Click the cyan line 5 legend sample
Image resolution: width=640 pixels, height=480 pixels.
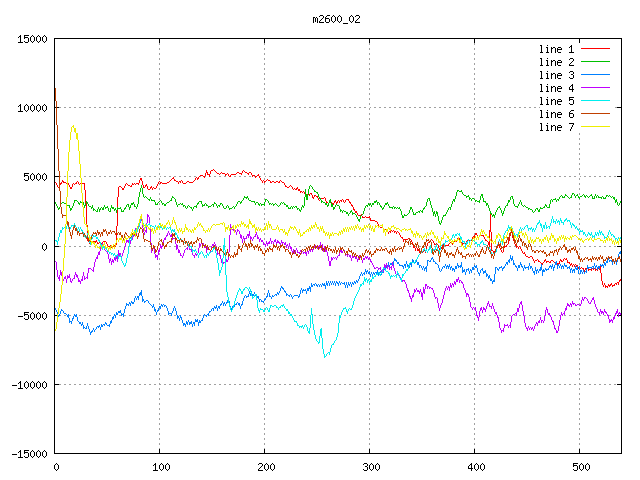(x=596, y=101)
